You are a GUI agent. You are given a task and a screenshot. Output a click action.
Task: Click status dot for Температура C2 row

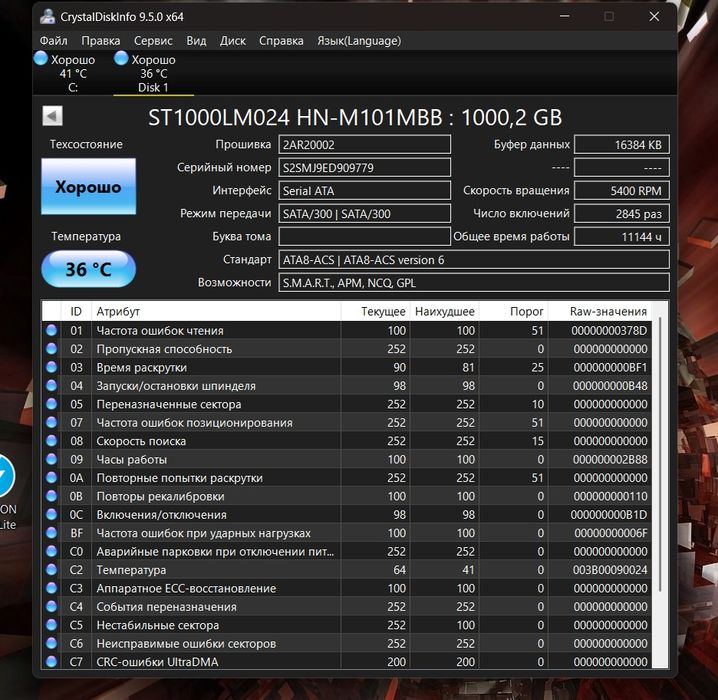click(51, 570)
